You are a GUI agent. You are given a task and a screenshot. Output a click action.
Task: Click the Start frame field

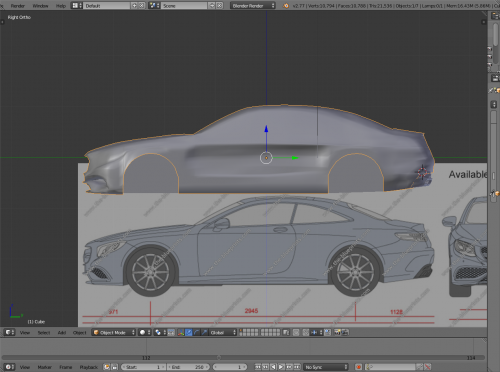(143, 367)
